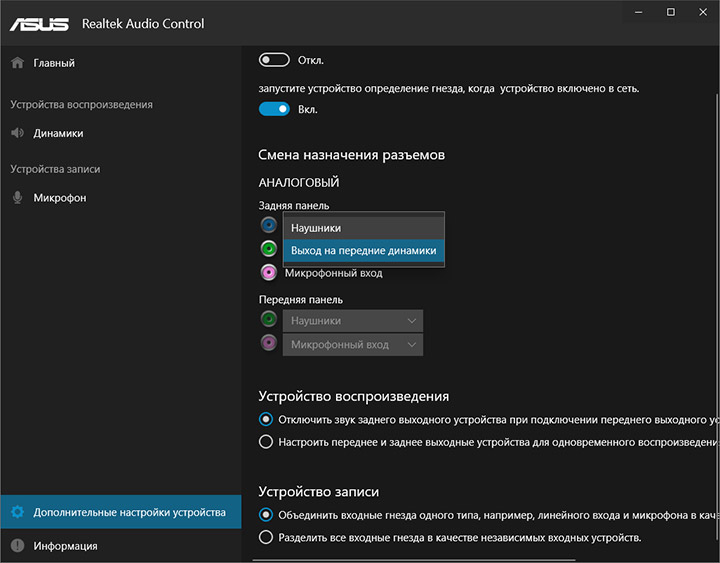Click the gear icon for Дополнительные настройки устройства

(17, 513)
